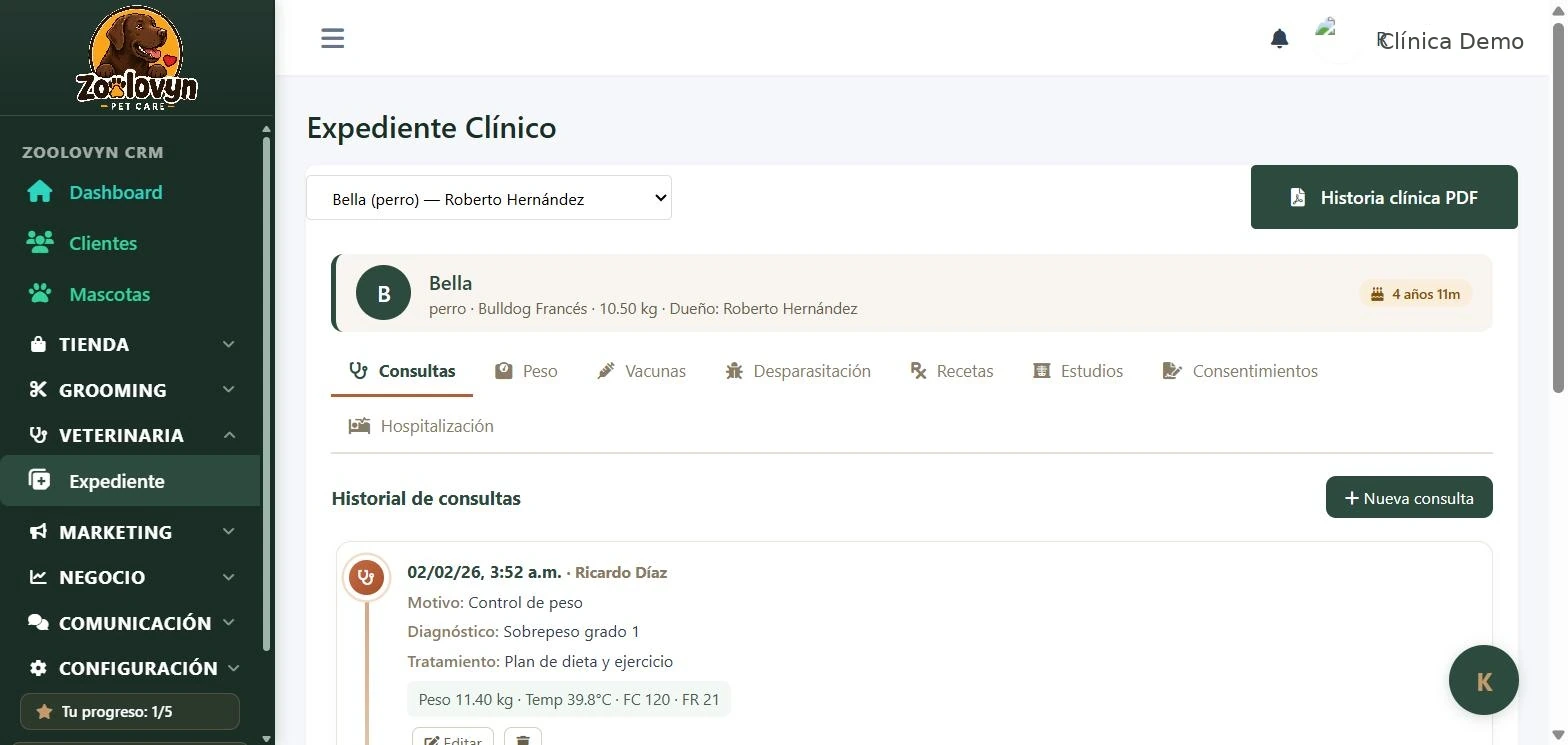The width and height of the screenshot is (1568, 745).
Task: Click the vitals line Peso 11.40 kg
Action: click(x=569, y=699)
